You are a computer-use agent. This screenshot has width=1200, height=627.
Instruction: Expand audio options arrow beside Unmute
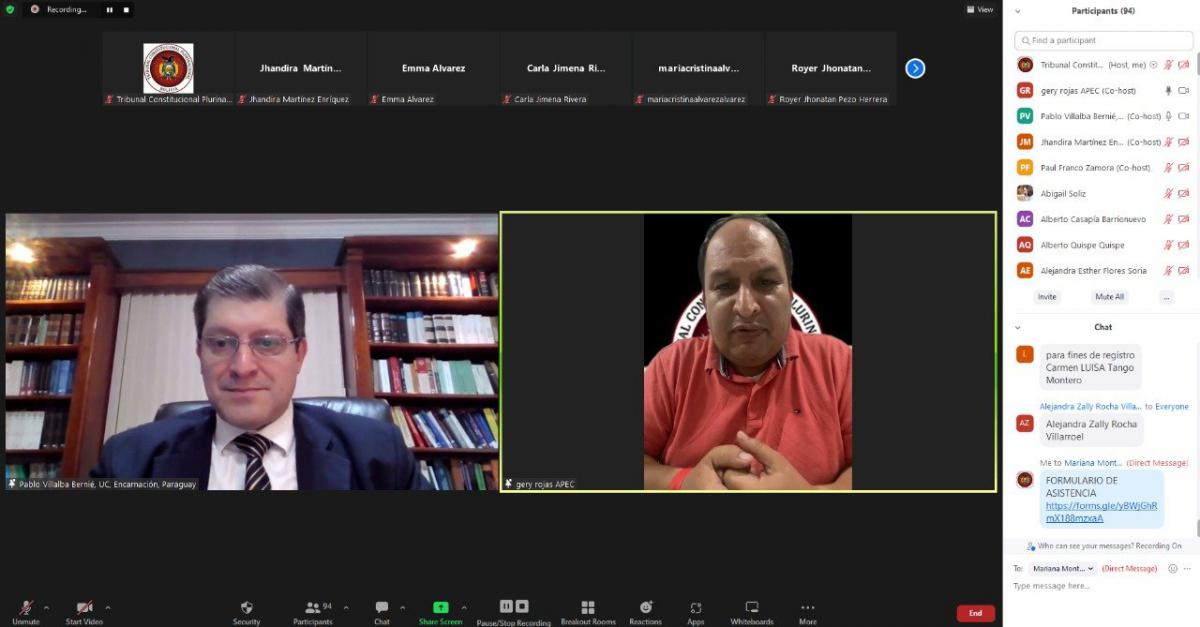coord(47,607)
